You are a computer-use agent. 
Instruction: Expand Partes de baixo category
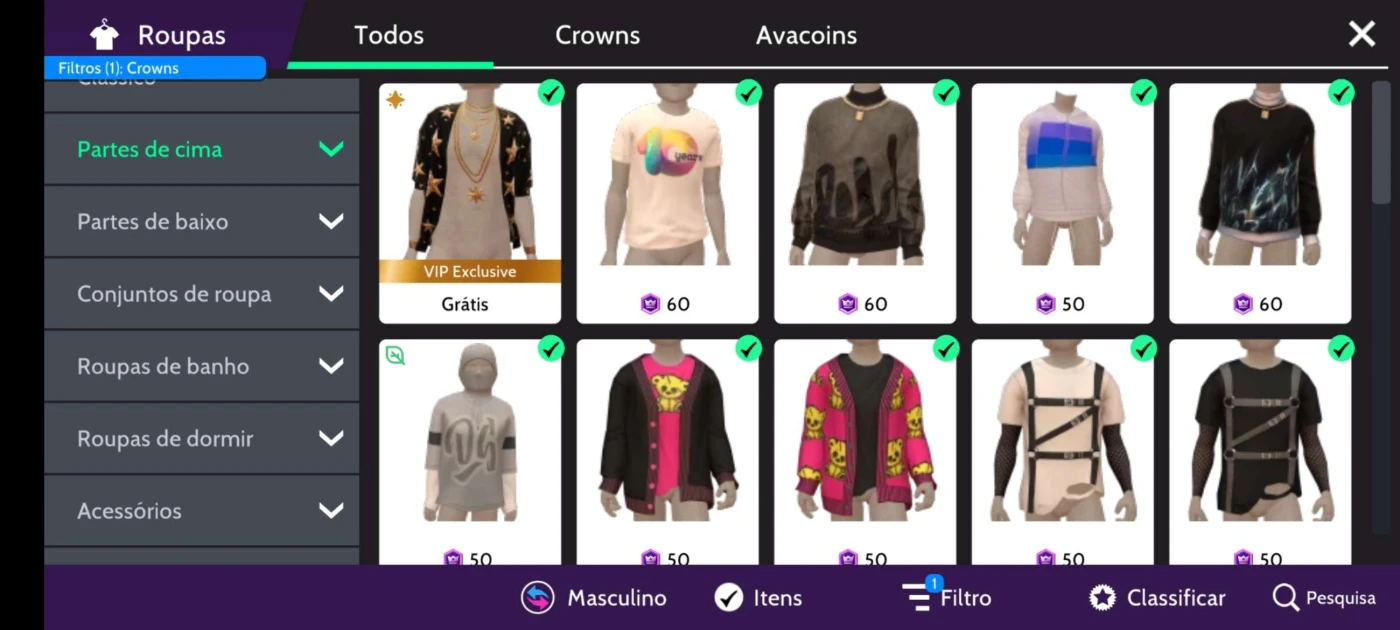point(201,222)
